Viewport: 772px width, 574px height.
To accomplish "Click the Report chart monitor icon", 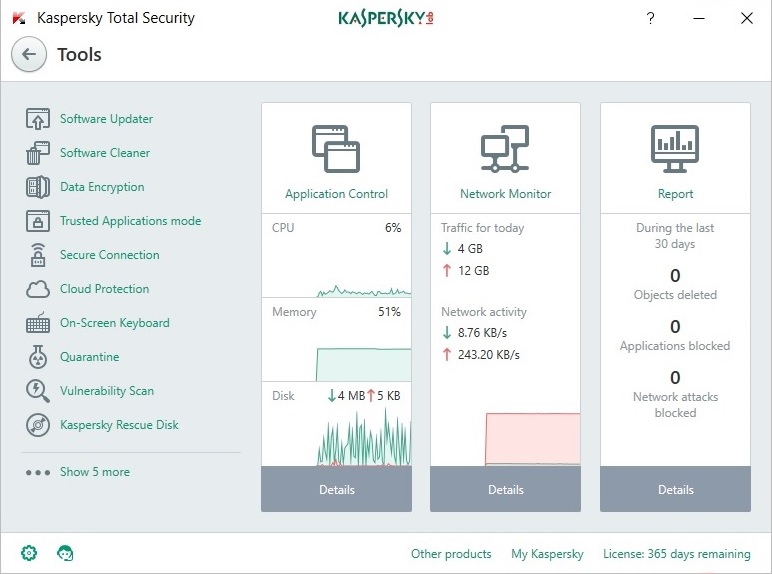I will [675, 149].
